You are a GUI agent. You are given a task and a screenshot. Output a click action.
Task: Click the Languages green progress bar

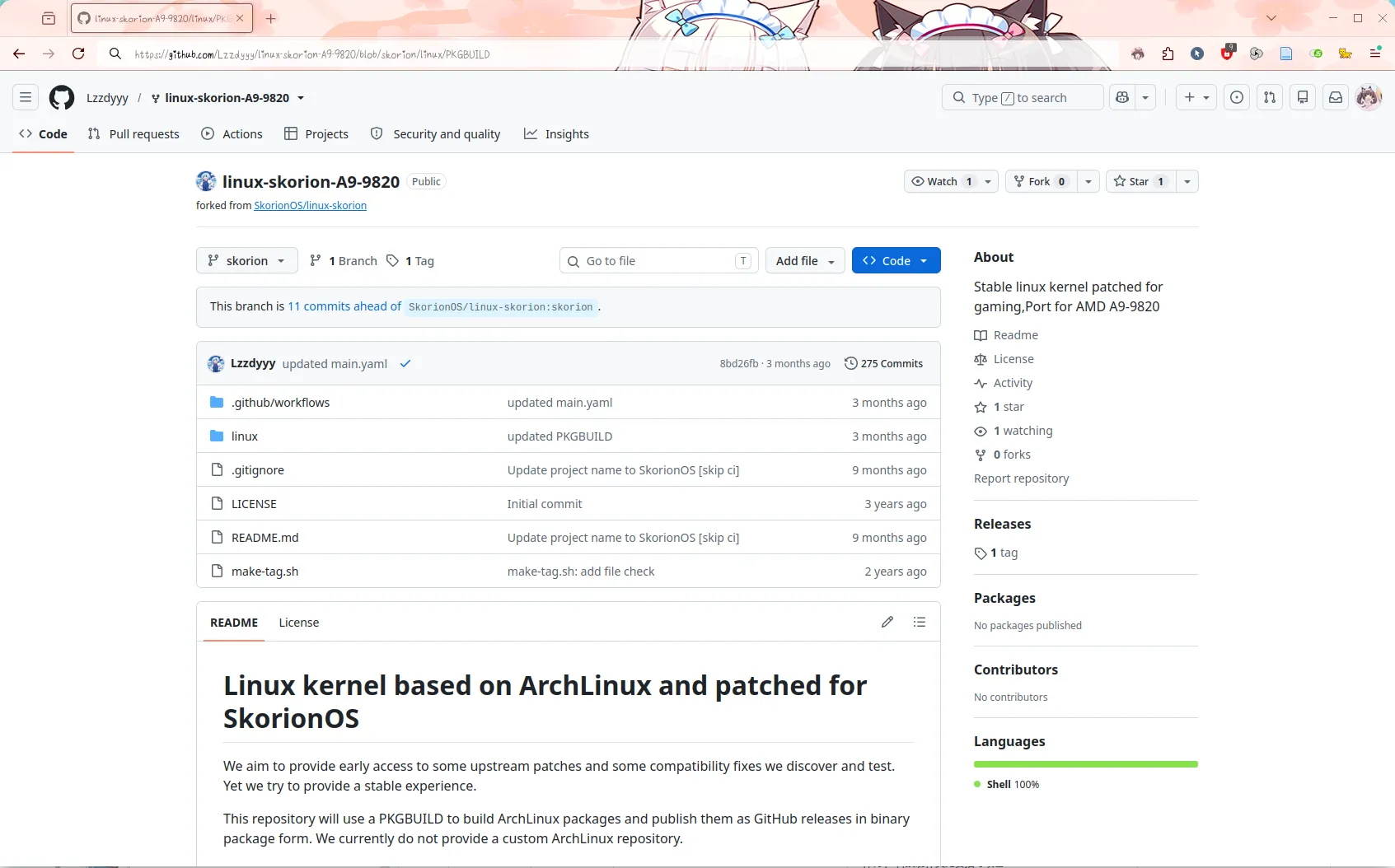click(x=1086, y=764)
